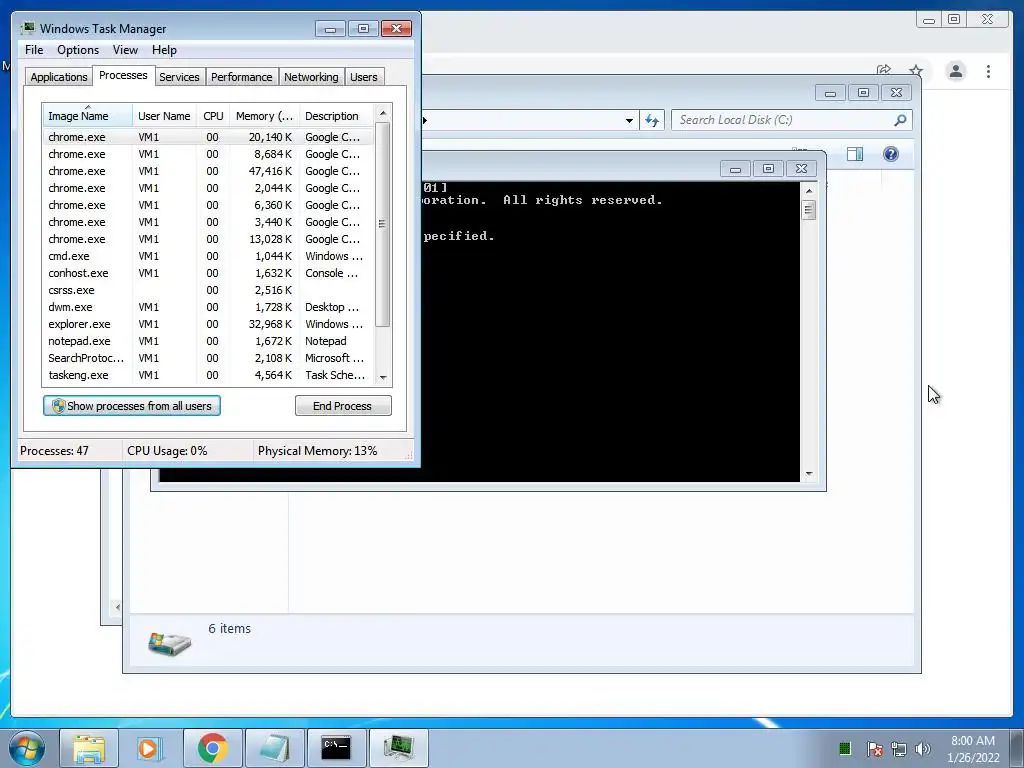1024x768 pixels.
Task: Switch to Task Manager taskbar icon
Action: 398,748
